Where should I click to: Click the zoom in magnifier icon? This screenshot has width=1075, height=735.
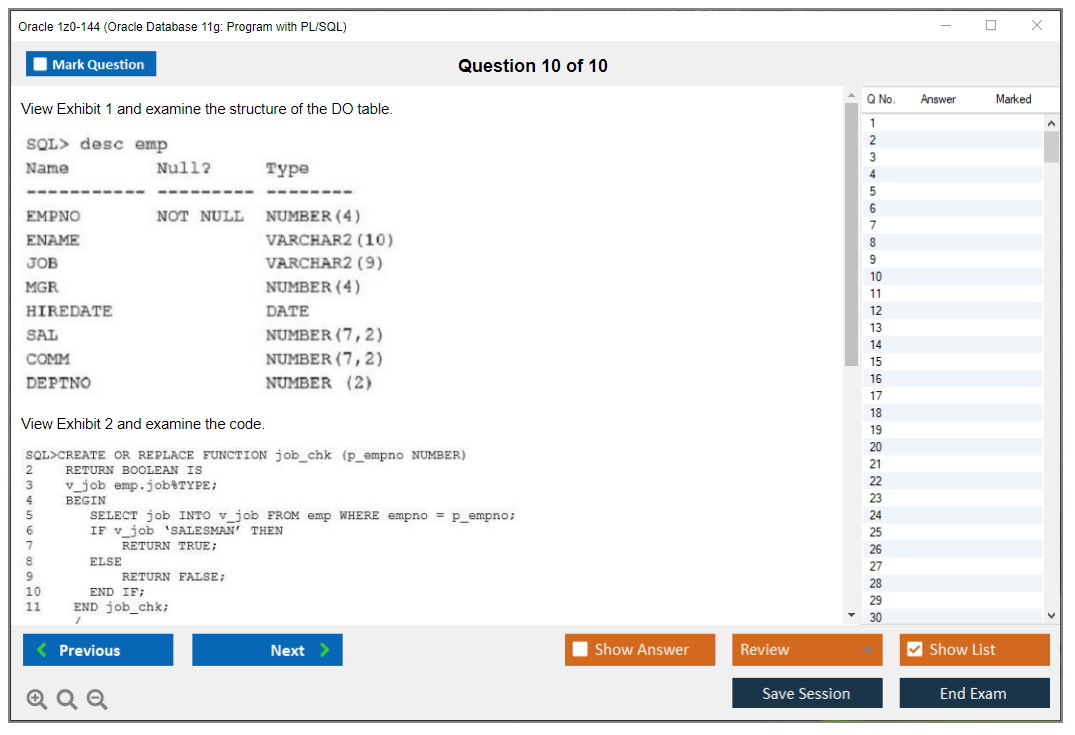click(36, 700)
